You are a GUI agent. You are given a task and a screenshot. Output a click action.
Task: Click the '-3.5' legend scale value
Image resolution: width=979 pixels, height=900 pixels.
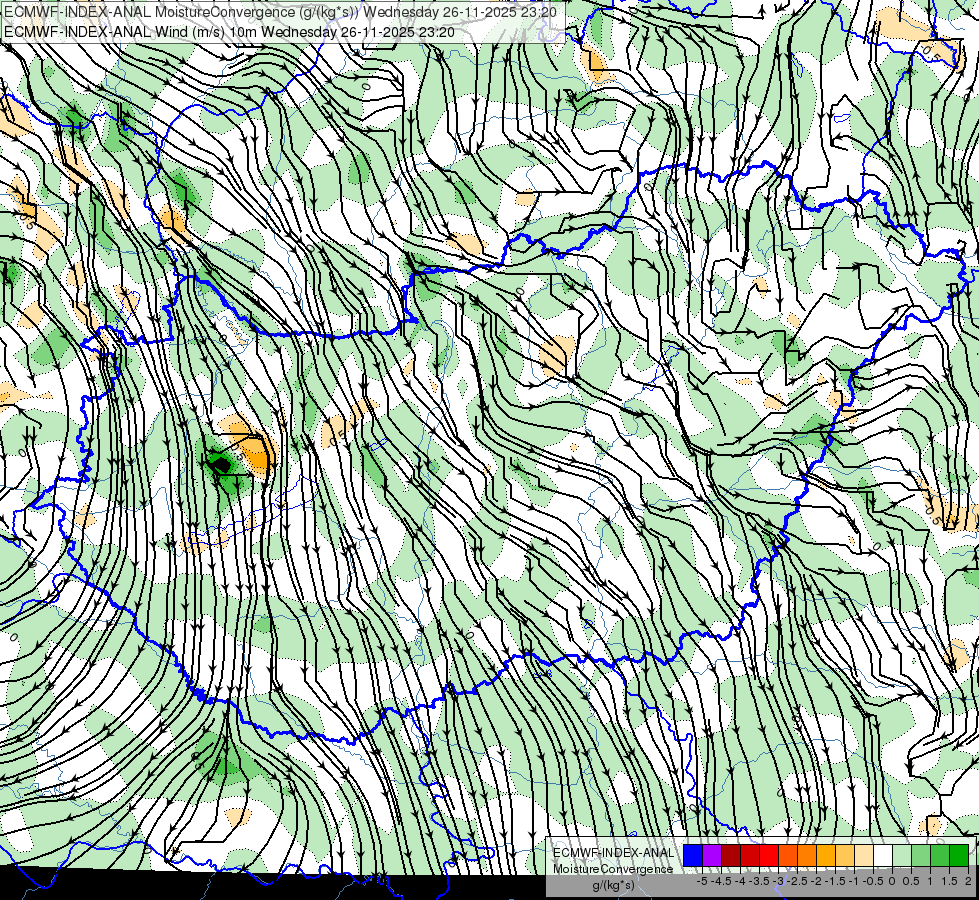(x=759, y=881)
